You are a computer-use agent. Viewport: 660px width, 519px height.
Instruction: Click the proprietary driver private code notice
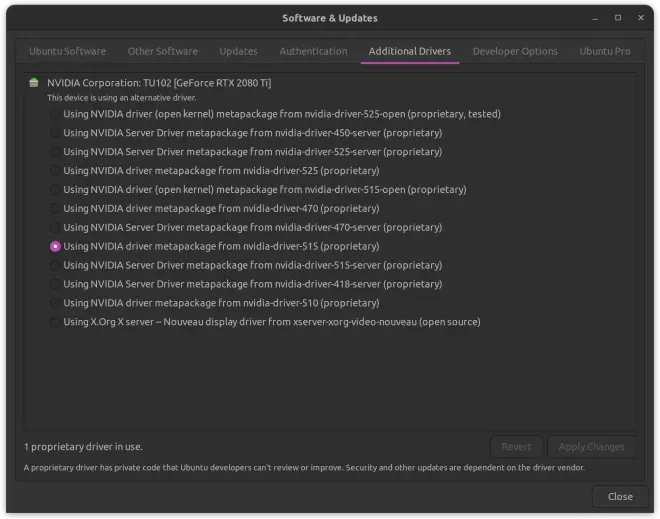click(304, 468)
